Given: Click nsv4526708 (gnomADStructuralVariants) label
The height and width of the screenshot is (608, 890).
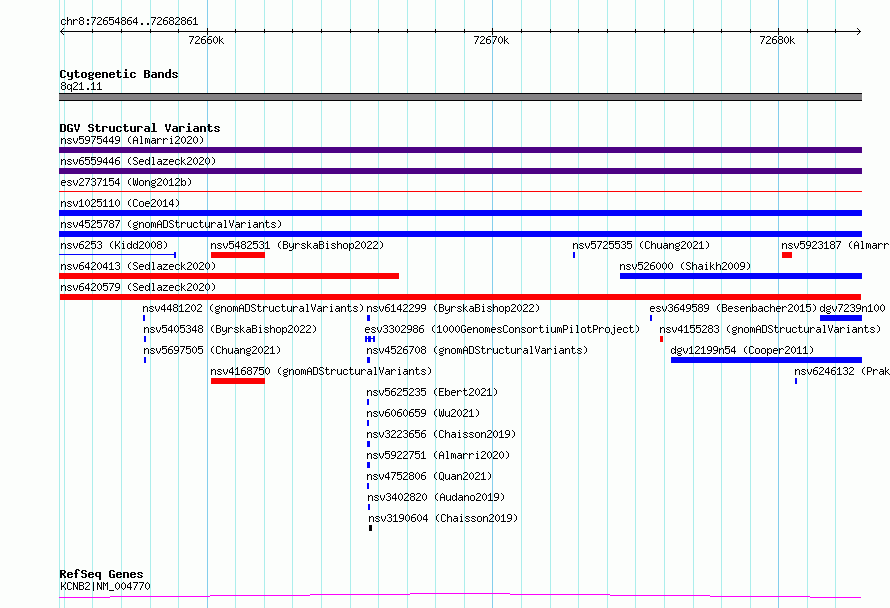Looking at the screenshot, I should [477, 350].
